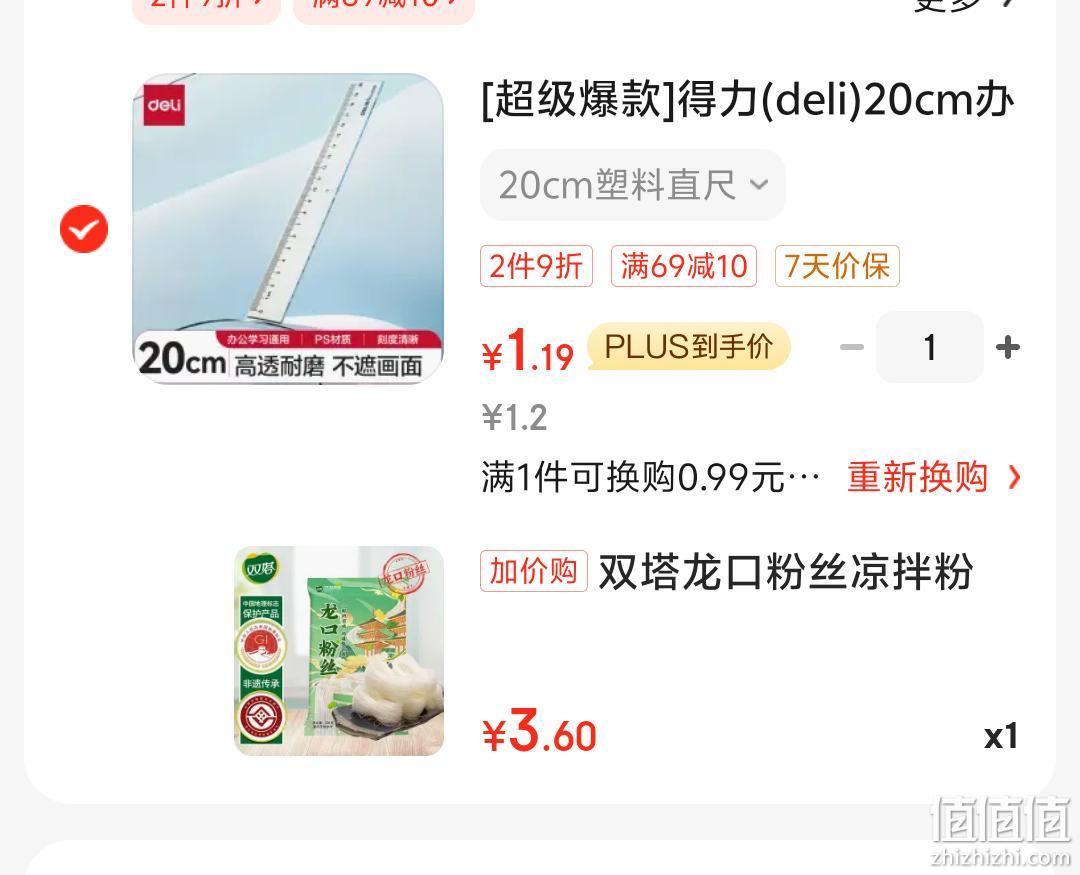Tap the 满69减10 coupon tag
Viewport: 1080px width, 875px height.
684,266
